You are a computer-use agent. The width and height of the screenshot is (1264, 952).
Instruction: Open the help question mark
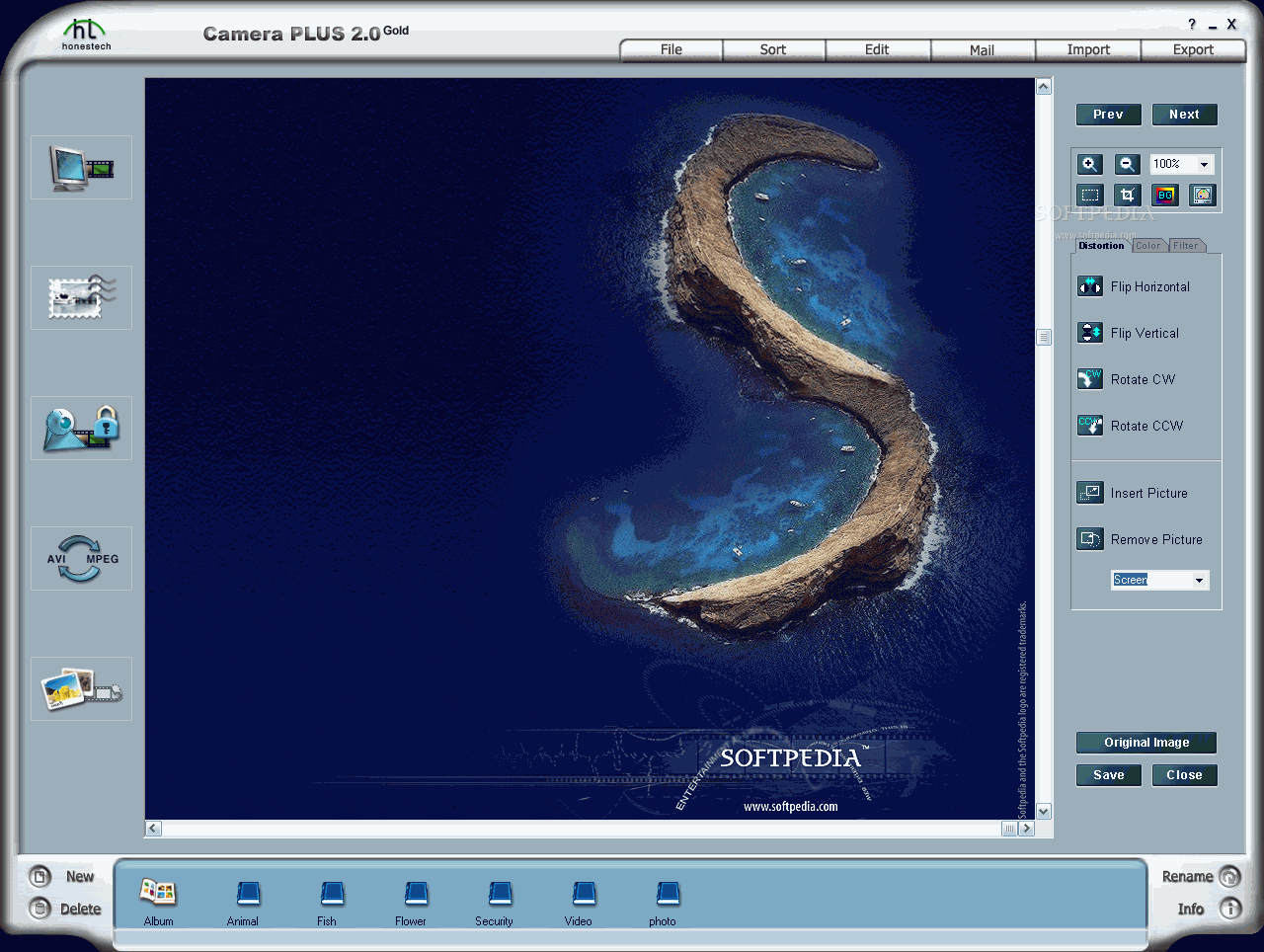[x=1192, y=25]
